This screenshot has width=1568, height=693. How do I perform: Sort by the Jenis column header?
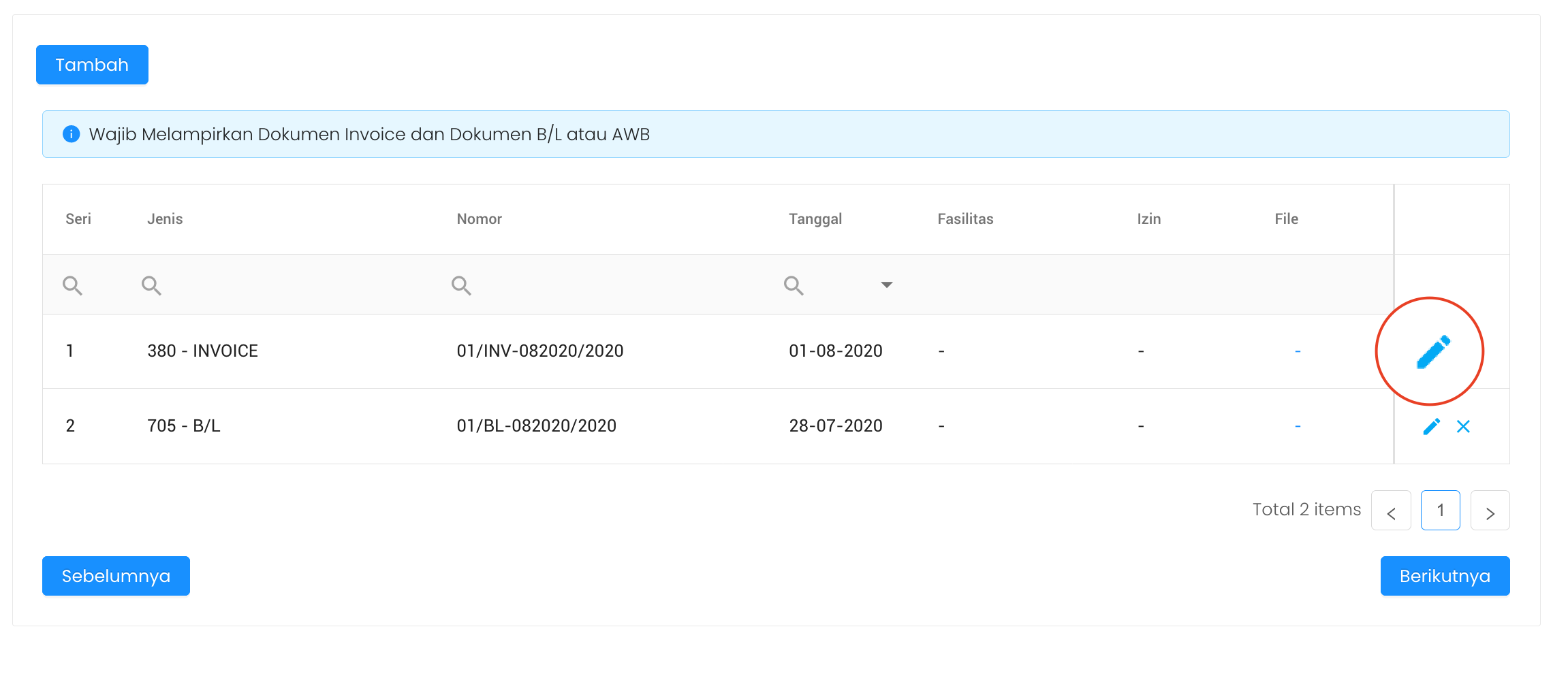pos(165,219)
